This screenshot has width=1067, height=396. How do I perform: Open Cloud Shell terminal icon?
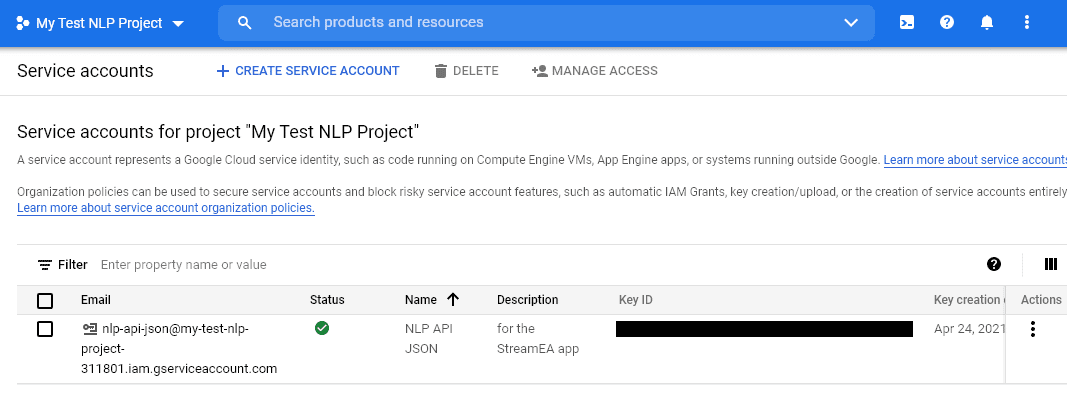coord(906,22)
